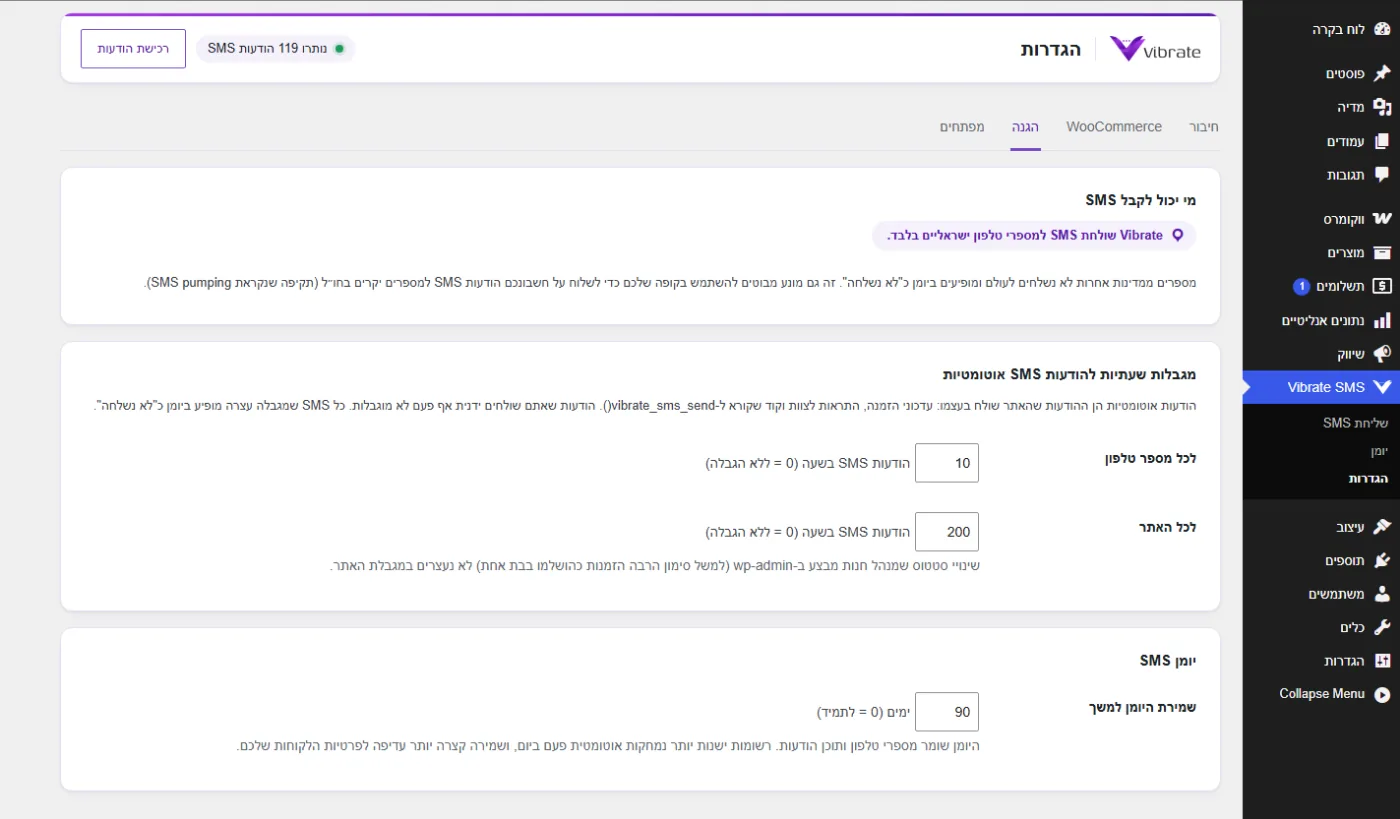Click the תשלומים notification count badge
Image resolution: width=1400 pixels, height=819 pixels.
1301,287
